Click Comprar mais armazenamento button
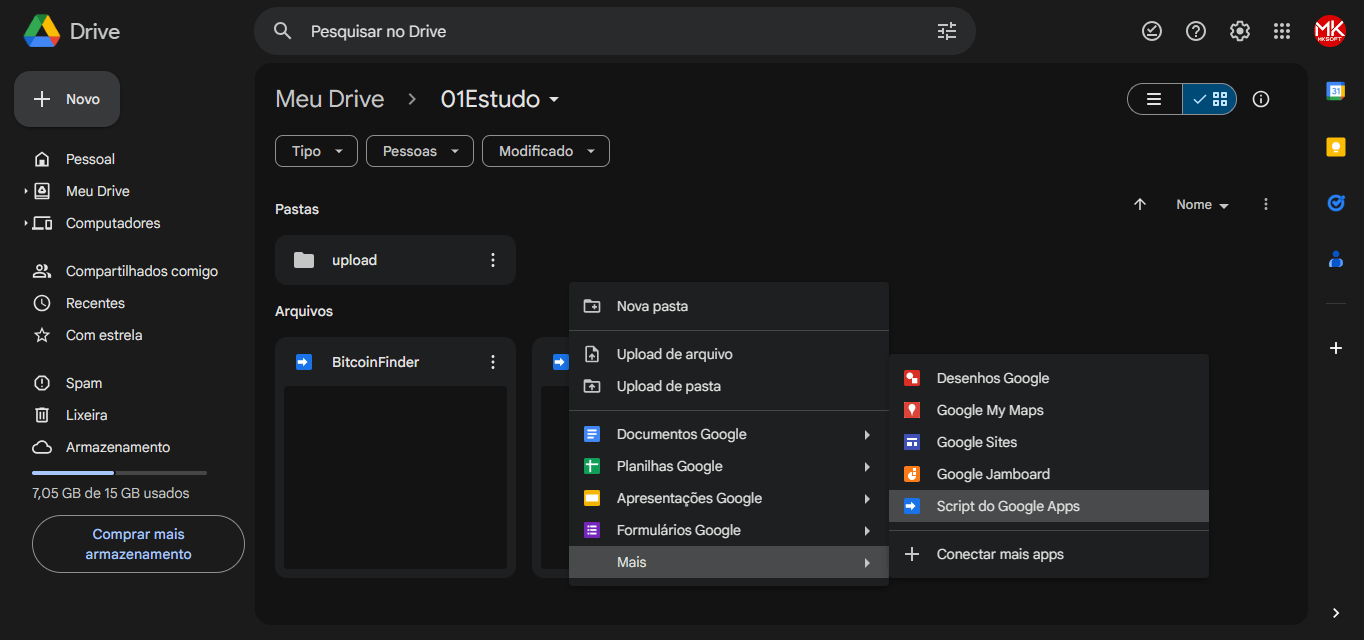1366x640 pixels. 138,544
